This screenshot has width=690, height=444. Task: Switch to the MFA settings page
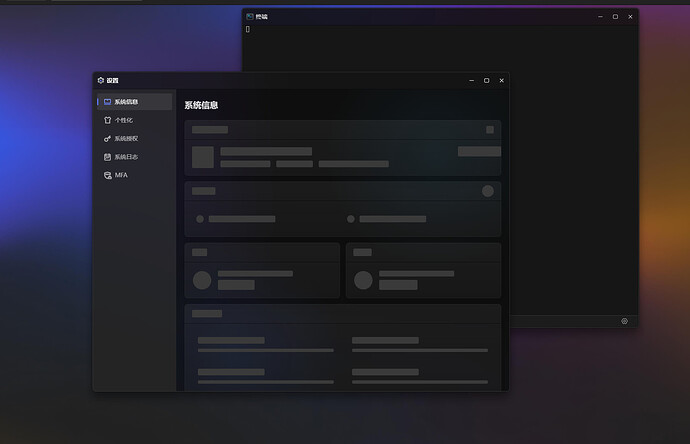click(x=134, y=175)
